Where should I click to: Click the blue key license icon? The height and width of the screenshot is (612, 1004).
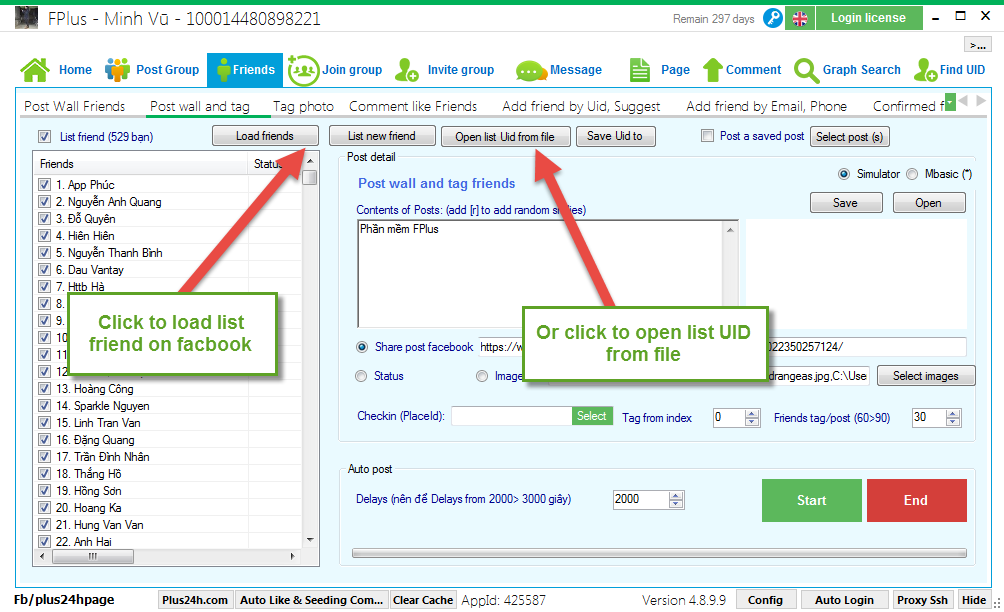[773, 18]
